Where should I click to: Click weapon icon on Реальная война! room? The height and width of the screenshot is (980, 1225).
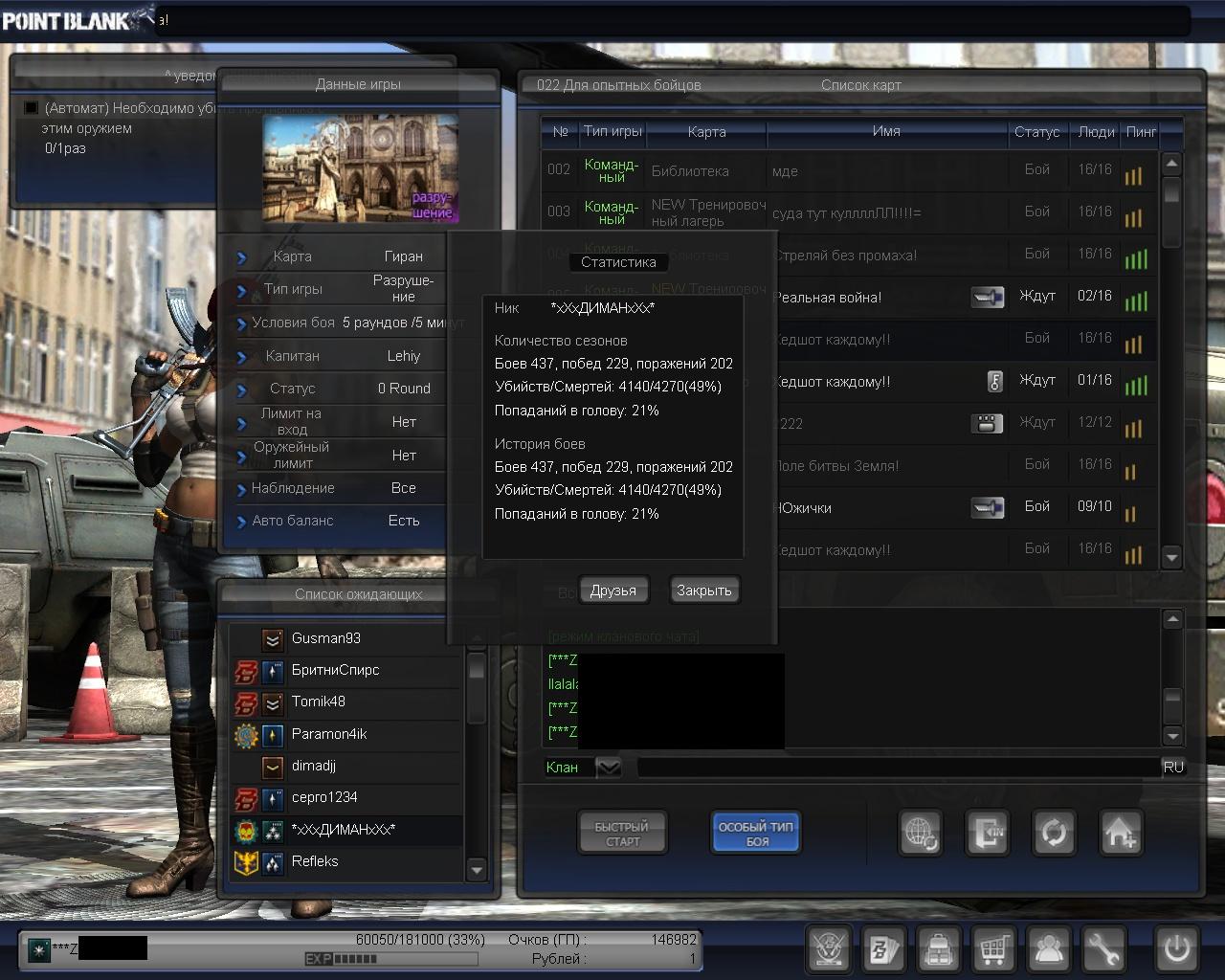point(987,298)
